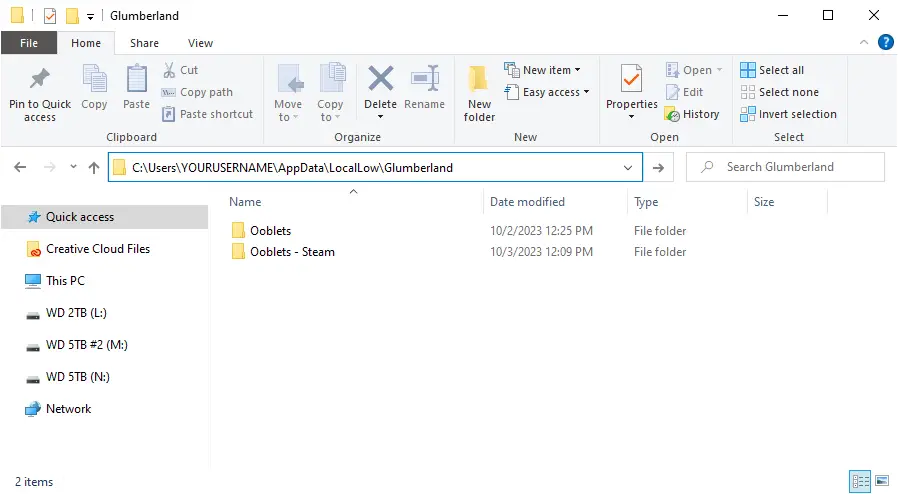Click the Up one level arrow
Screen dimensions: 898x494
point(94,167)
